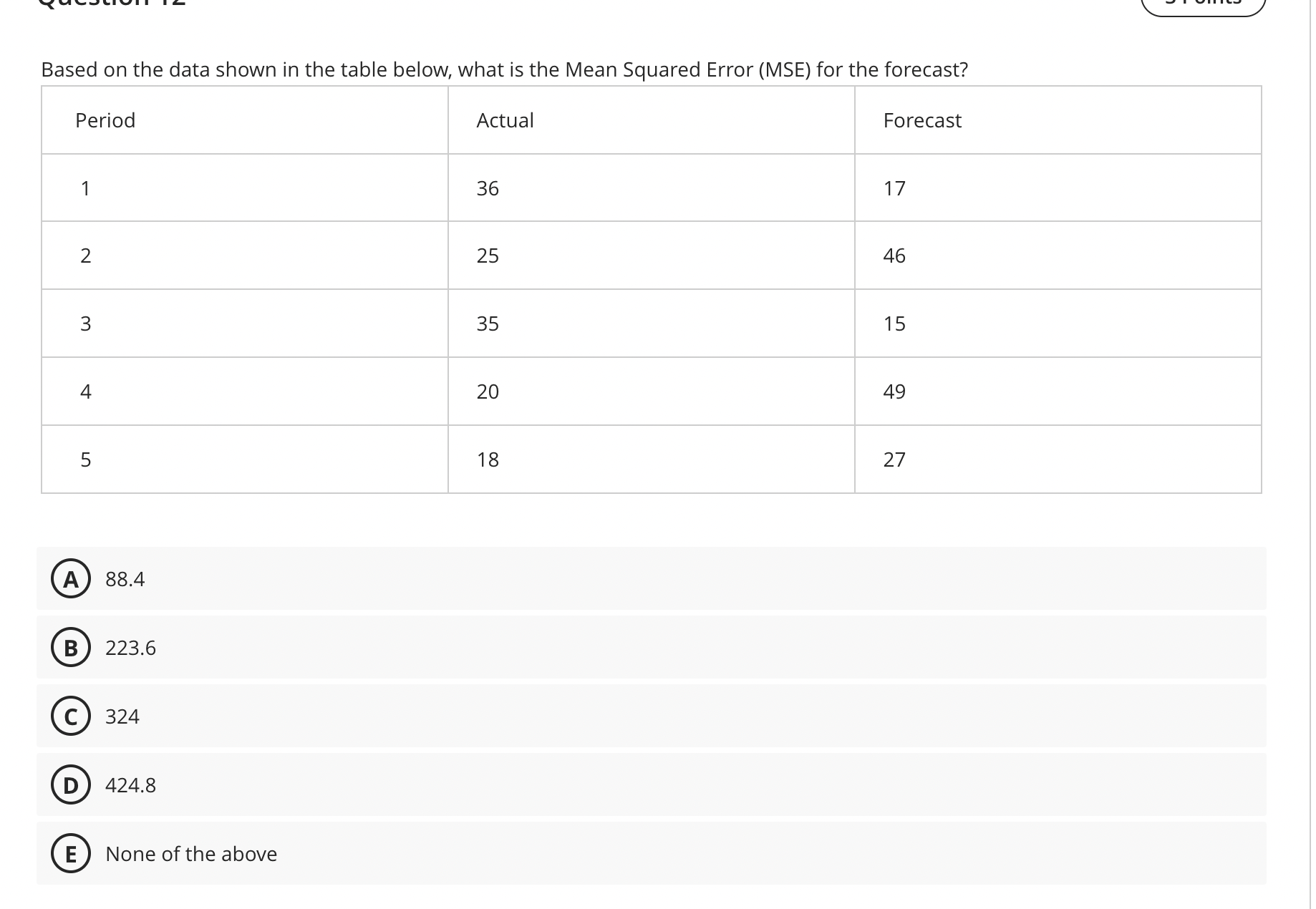The image size is (1316, 909).
Task: Click the cell containing value 46
Action: pos(894,256)
